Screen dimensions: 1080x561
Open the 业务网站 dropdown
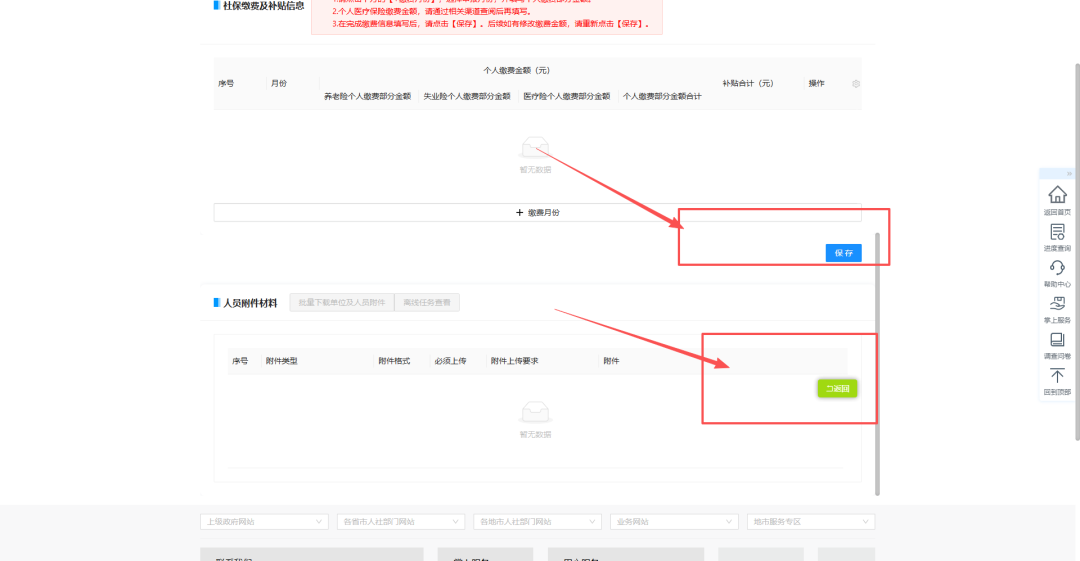click(x=674, y=522)
